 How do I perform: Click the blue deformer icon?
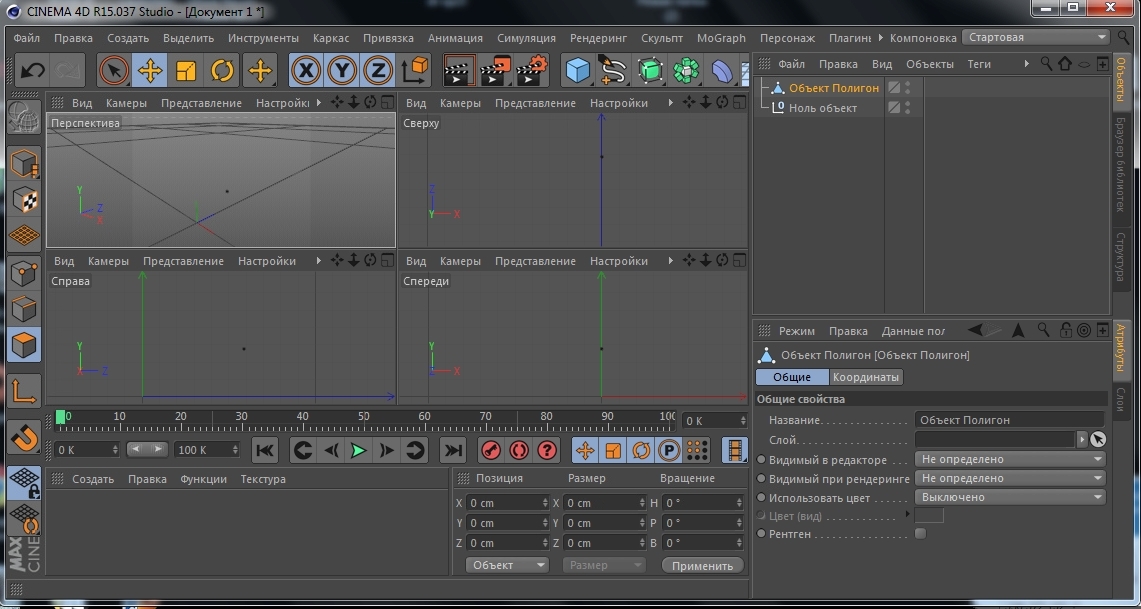point(723,71)
